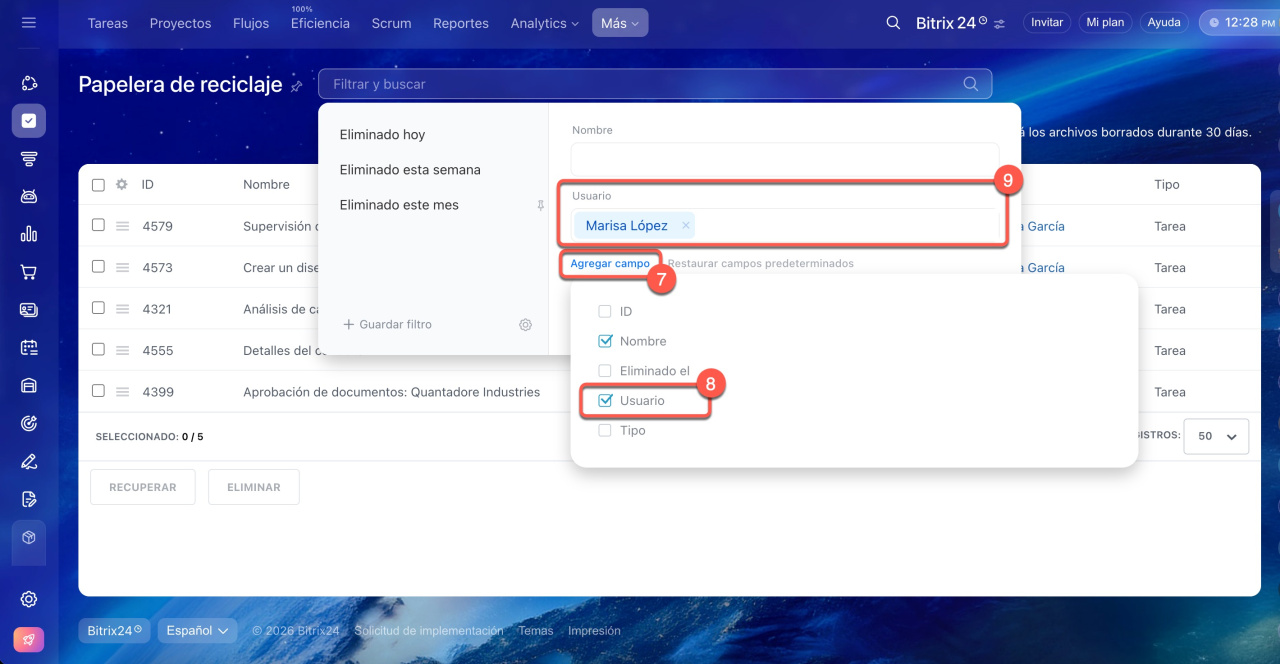Image resolution: width=1280 pixels, height=664 pixels.
Task: Select the Eliminado esta semana filter
Action: pyautogui.click(x=410, y=170)
